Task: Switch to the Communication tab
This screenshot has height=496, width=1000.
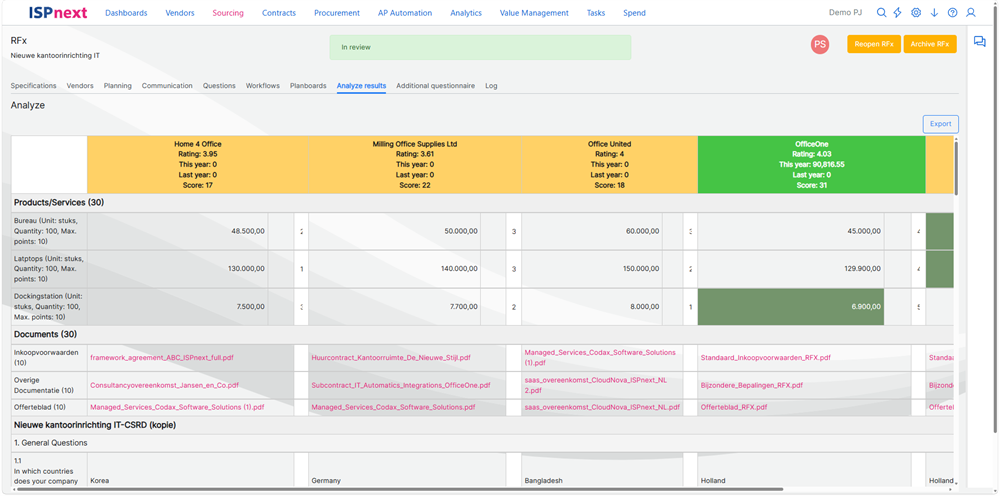Action: [x=167, y=85]
